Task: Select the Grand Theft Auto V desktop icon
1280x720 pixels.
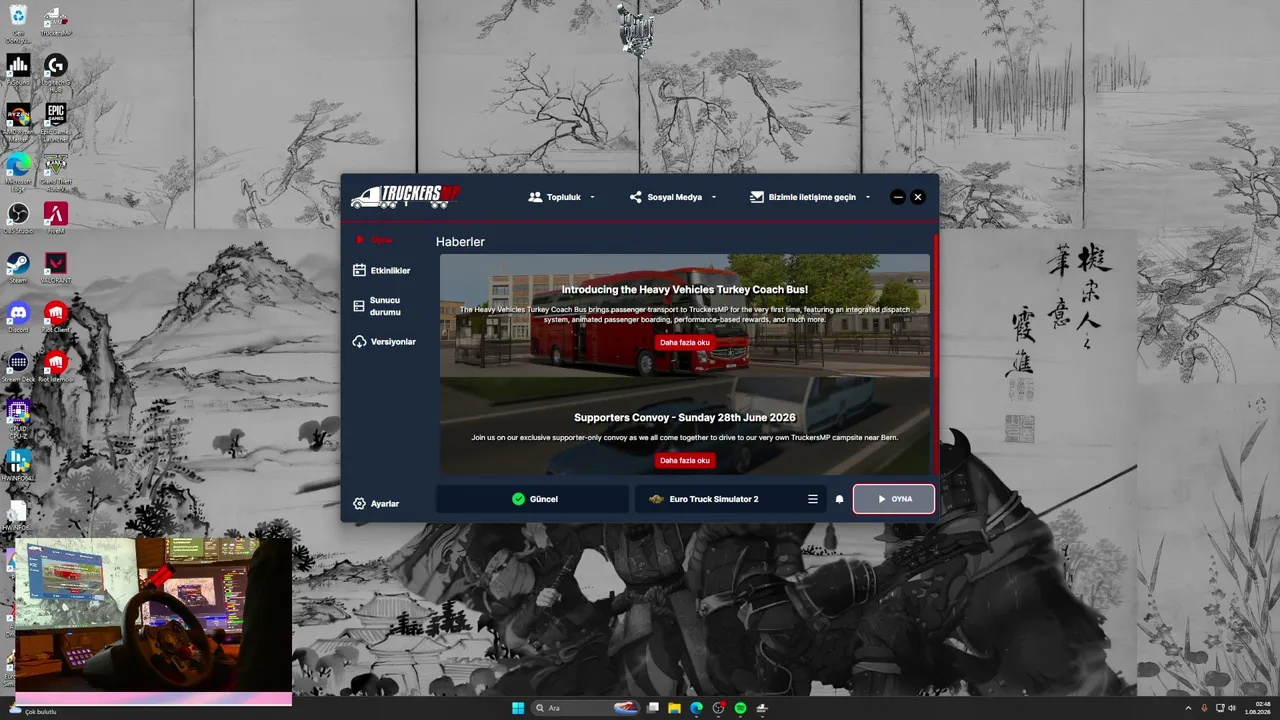Action: [x=56, y=170]
